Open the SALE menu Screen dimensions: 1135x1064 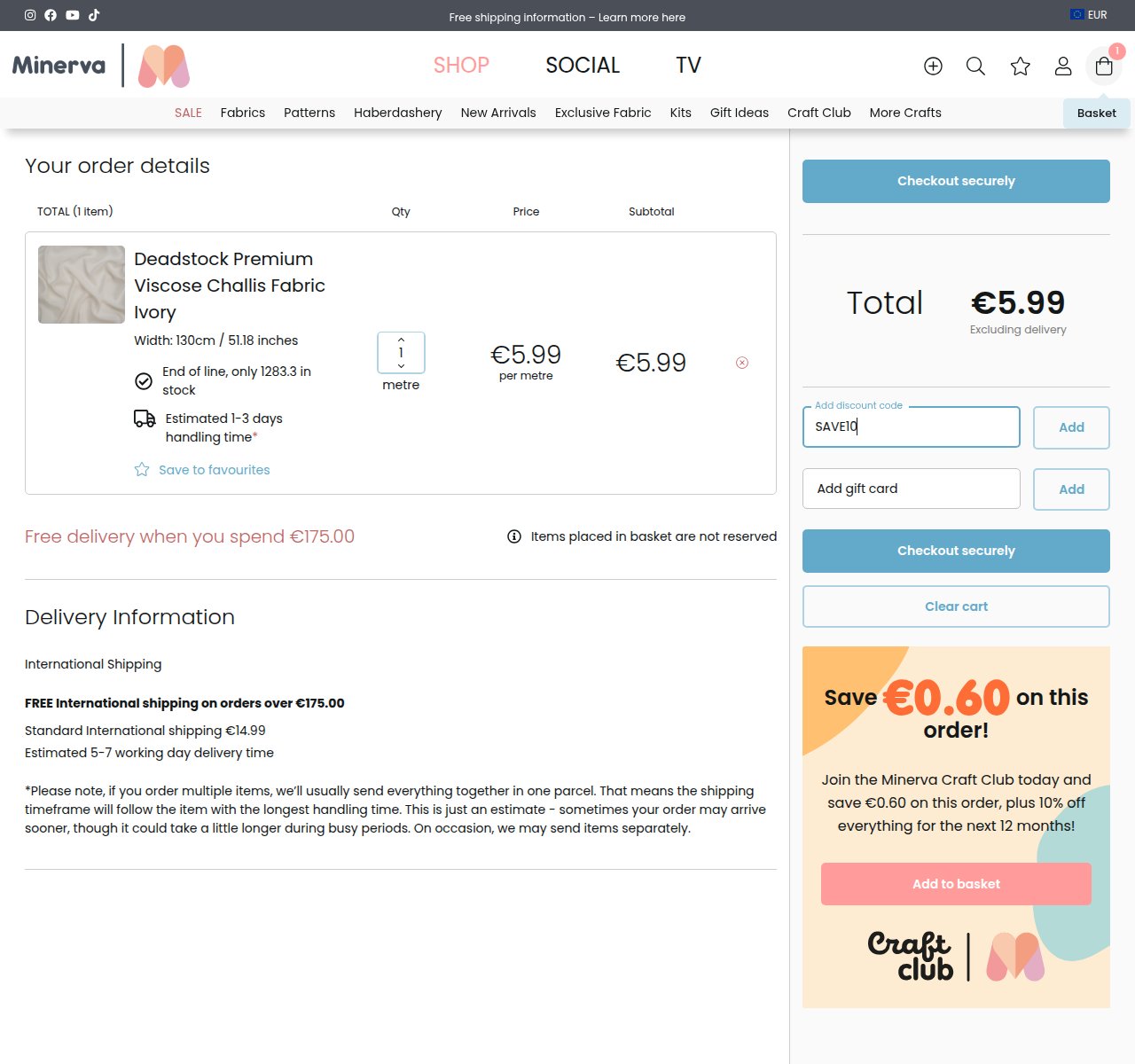pos(188,113)
